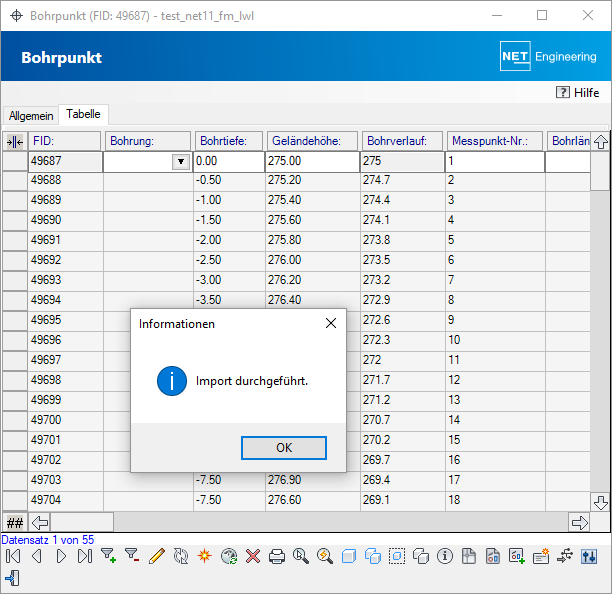Select the FID cell 49692
612x594 pixels.
click(65, 260)
